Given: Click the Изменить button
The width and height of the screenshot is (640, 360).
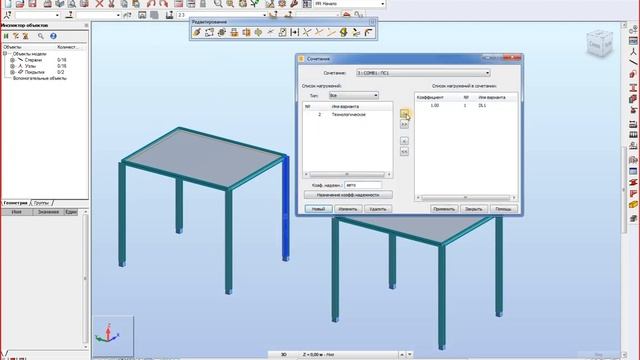Looking at the screenshot, I should click(348, 209).
